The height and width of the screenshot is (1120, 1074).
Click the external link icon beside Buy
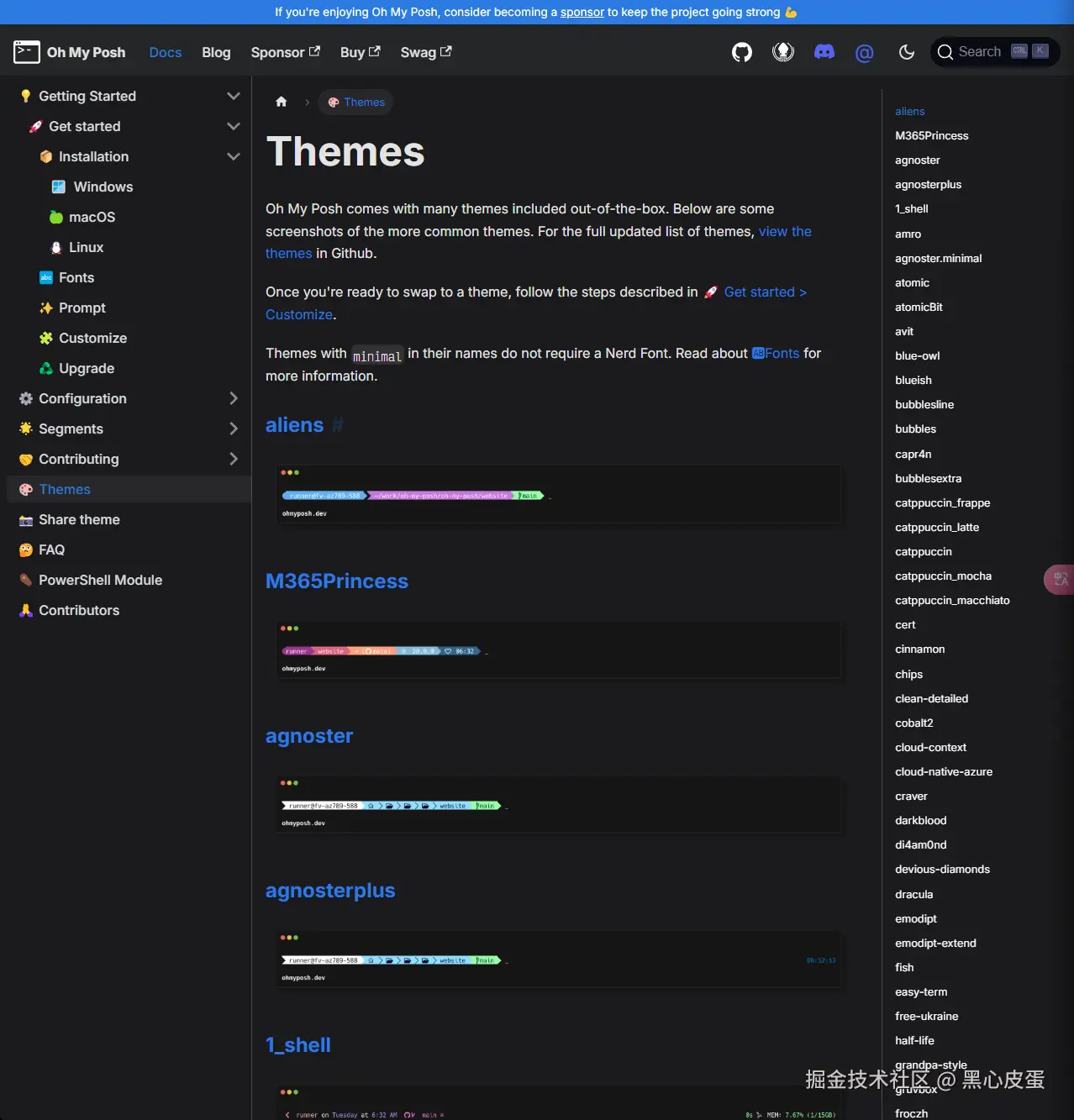(x=375, y=51)
